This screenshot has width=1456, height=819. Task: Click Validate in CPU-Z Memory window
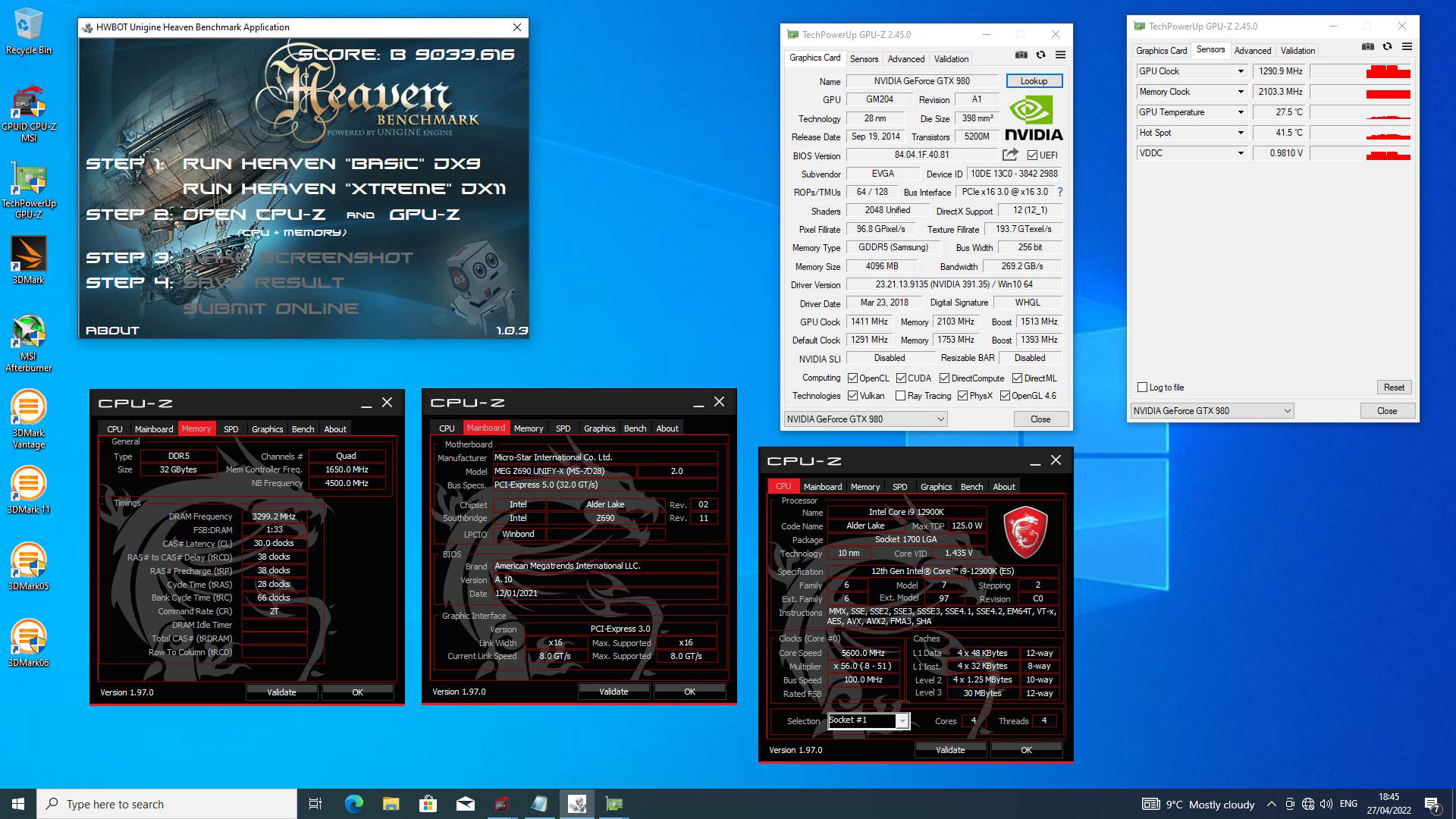coord(281,692)
